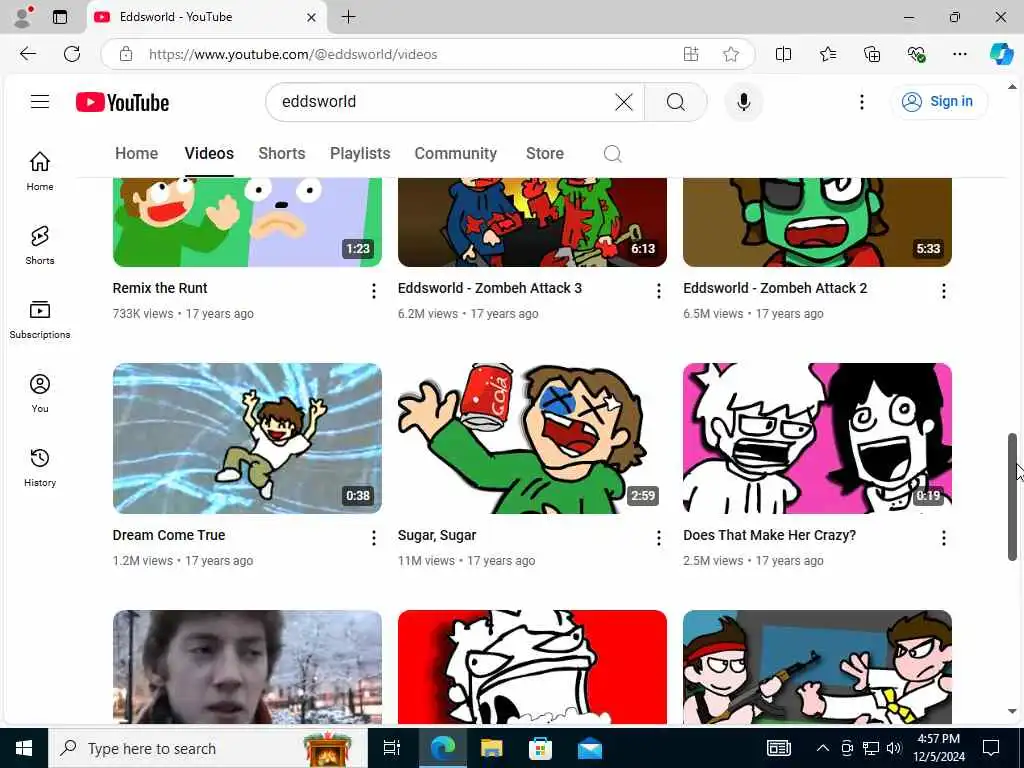Refresh the page
Viewport: 1024px width, 768px height.
pyautogui.click(x=72, y=54)
